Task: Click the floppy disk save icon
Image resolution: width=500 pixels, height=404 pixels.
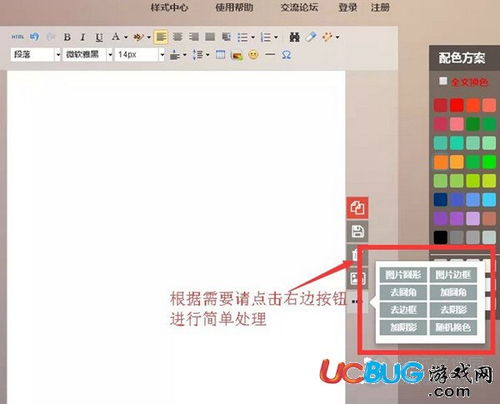Action: coord(357,231)
